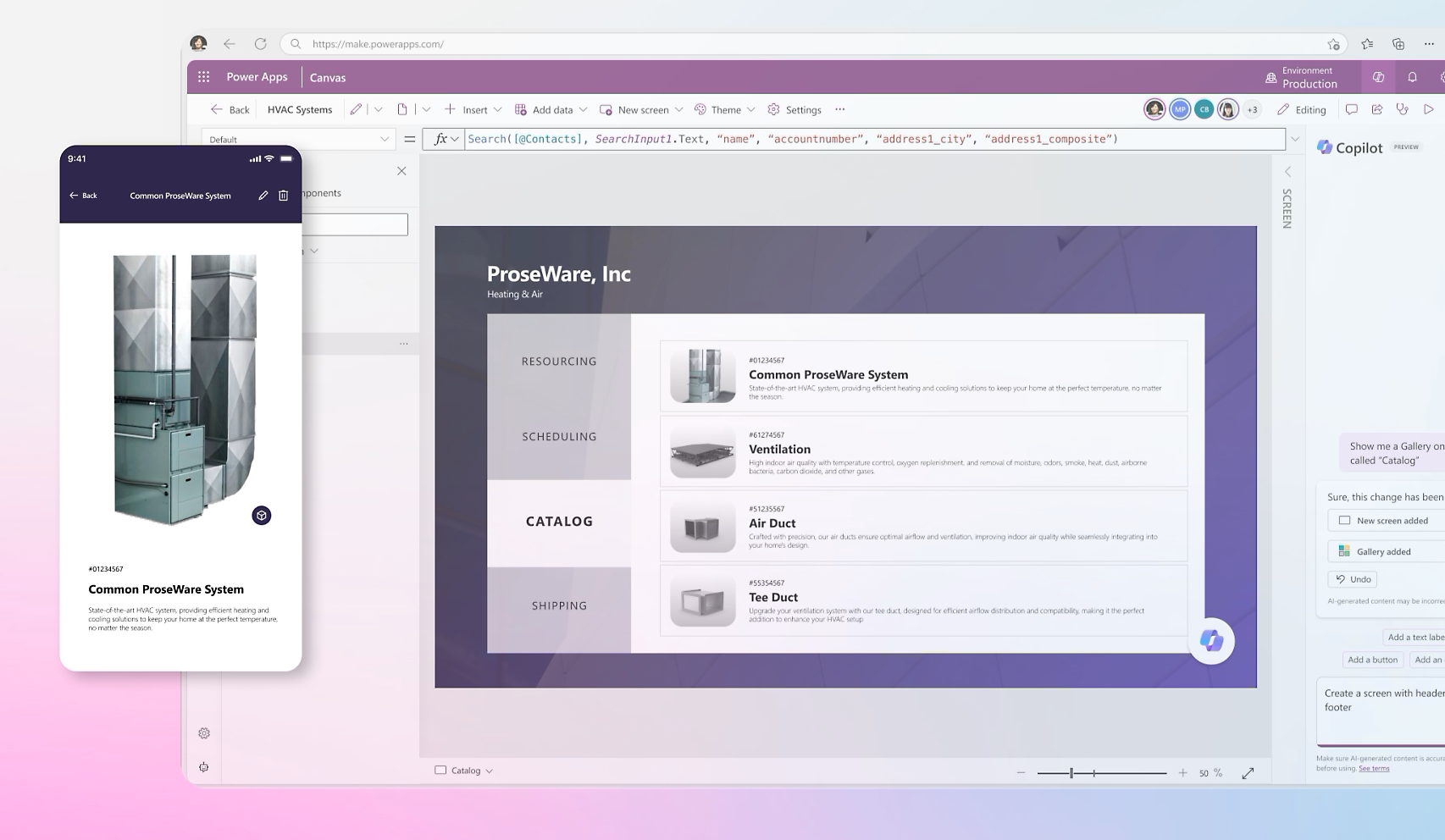Open the settings gear in left rail
Image resolution: width=1445 pixels, height=840 pixels.
204,733
